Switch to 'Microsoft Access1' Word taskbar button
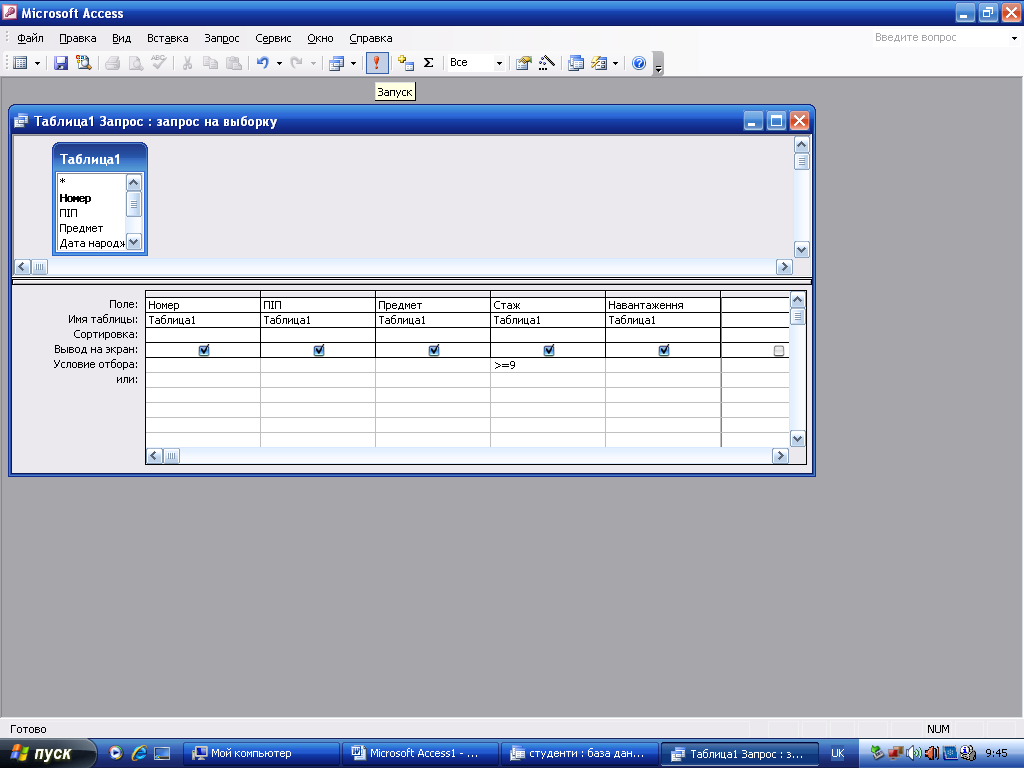This screenshot has height=768, width=1024. pos(421,754)
